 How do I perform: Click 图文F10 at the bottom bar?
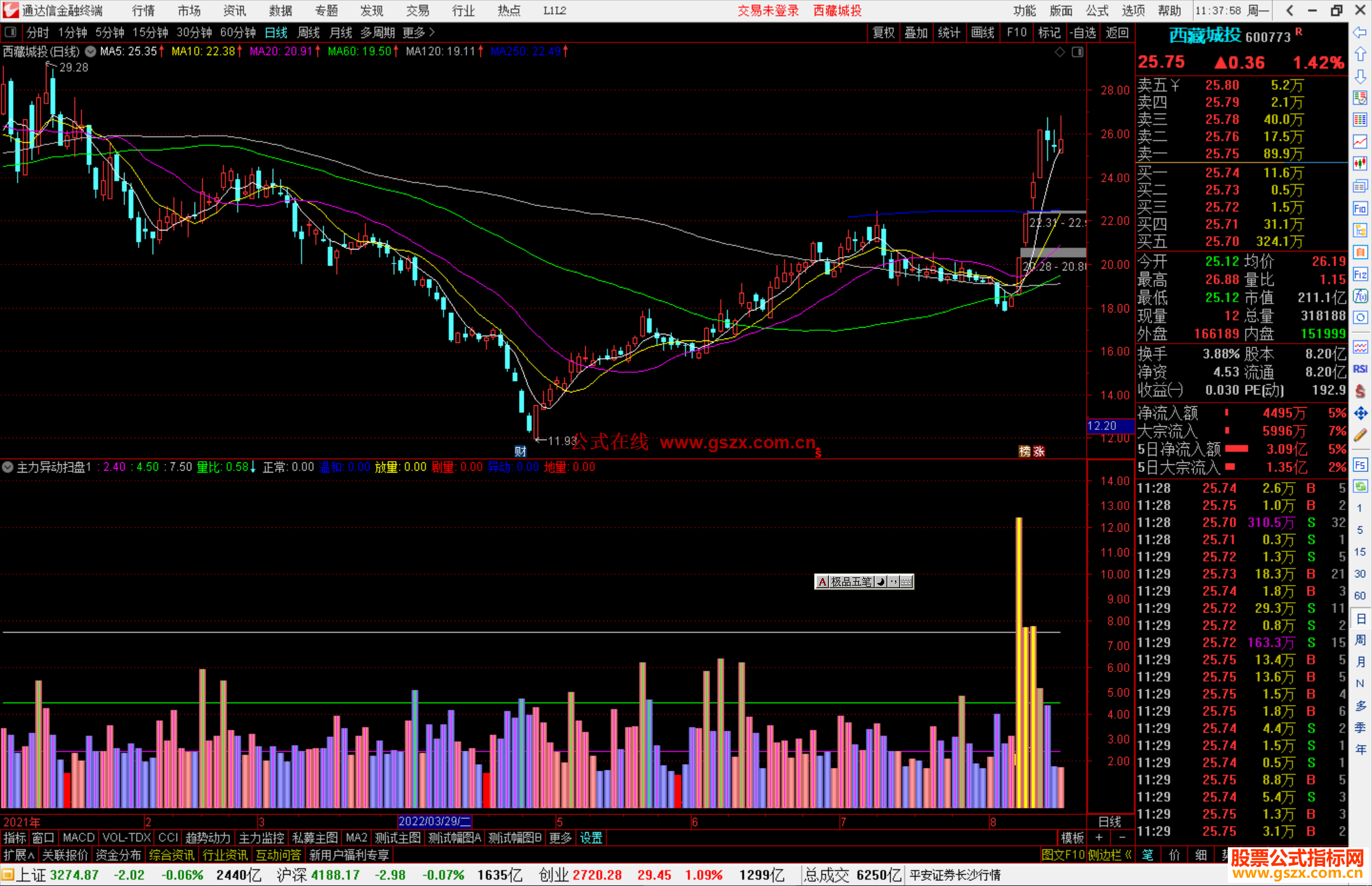(1063, 855)
